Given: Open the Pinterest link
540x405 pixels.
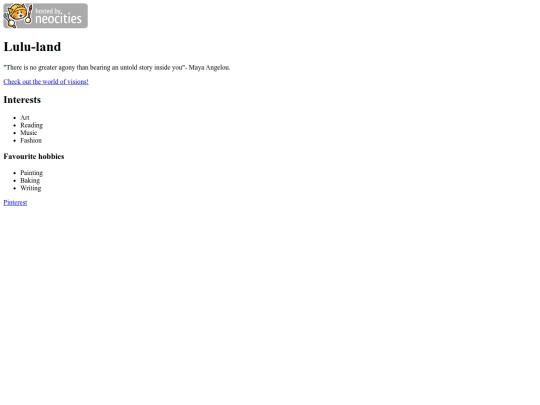Looking at the screenshot, I should 15,202.
